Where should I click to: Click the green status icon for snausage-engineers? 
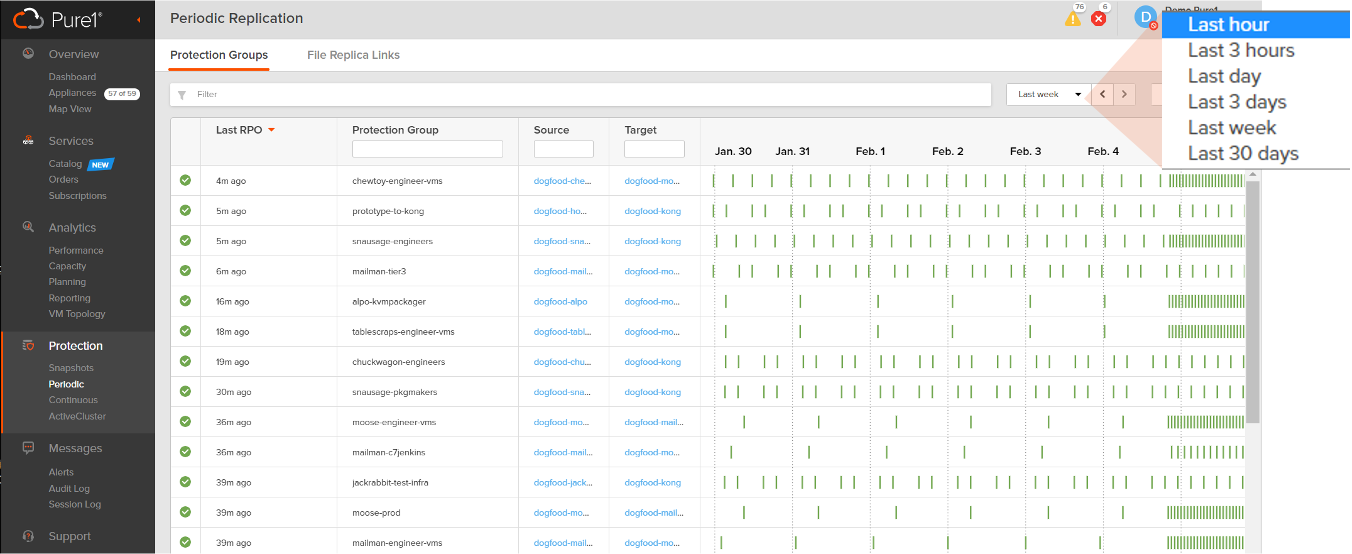pyautogui.click(x=185, y=241)
